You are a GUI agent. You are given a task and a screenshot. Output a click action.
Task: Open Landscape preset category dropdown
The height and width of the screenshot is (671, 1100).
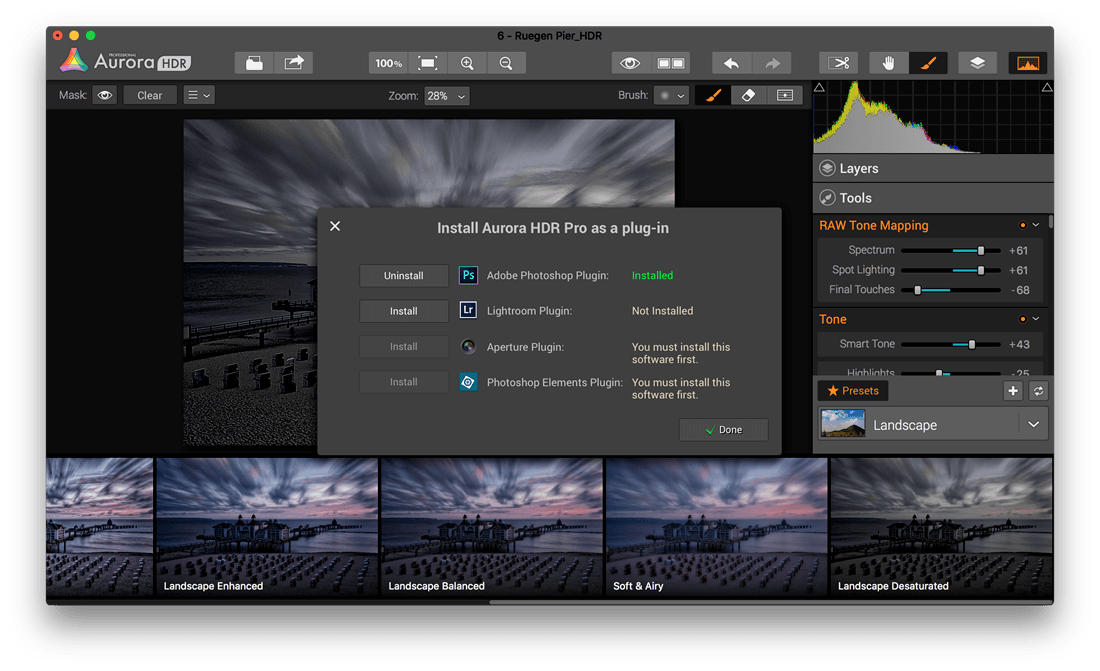tap(1033, 425)
